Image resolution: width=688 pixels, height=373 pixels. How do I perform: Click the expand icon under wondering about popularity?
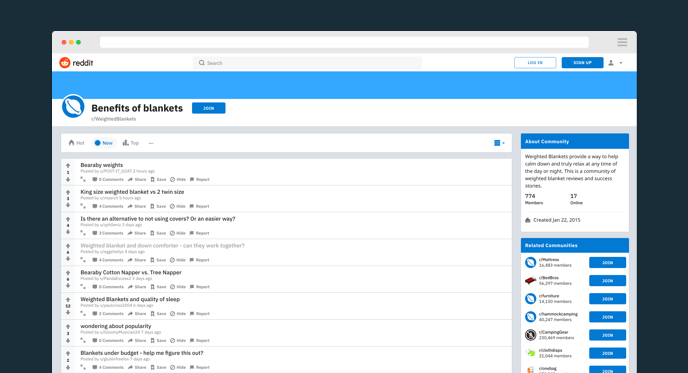[83, 341]
